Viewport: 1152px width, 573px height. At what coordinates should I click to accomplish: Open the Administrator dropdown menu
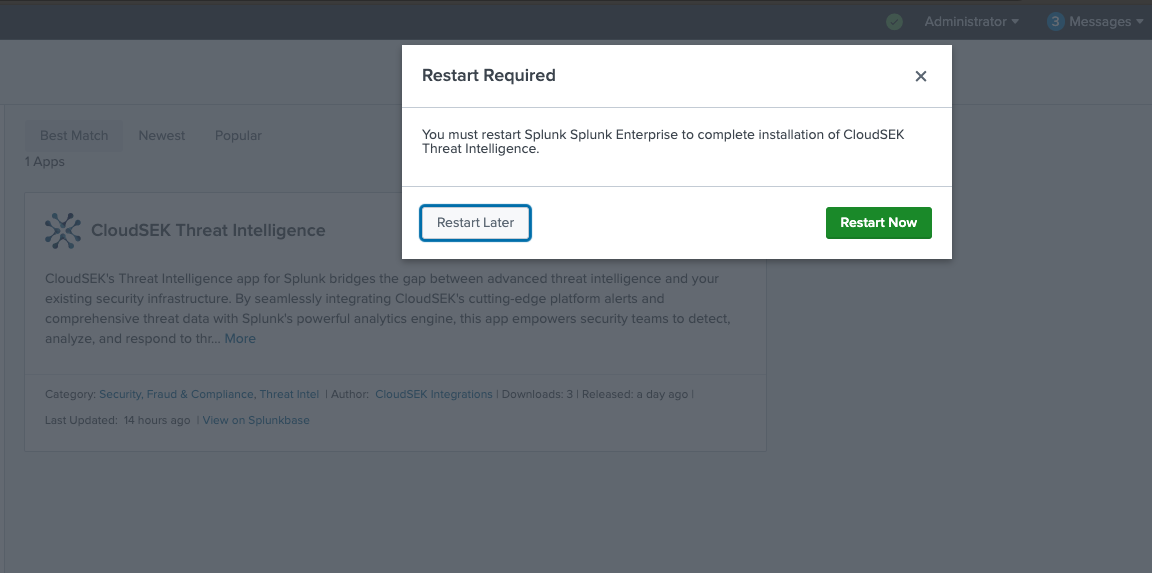(x=971, y=22)
